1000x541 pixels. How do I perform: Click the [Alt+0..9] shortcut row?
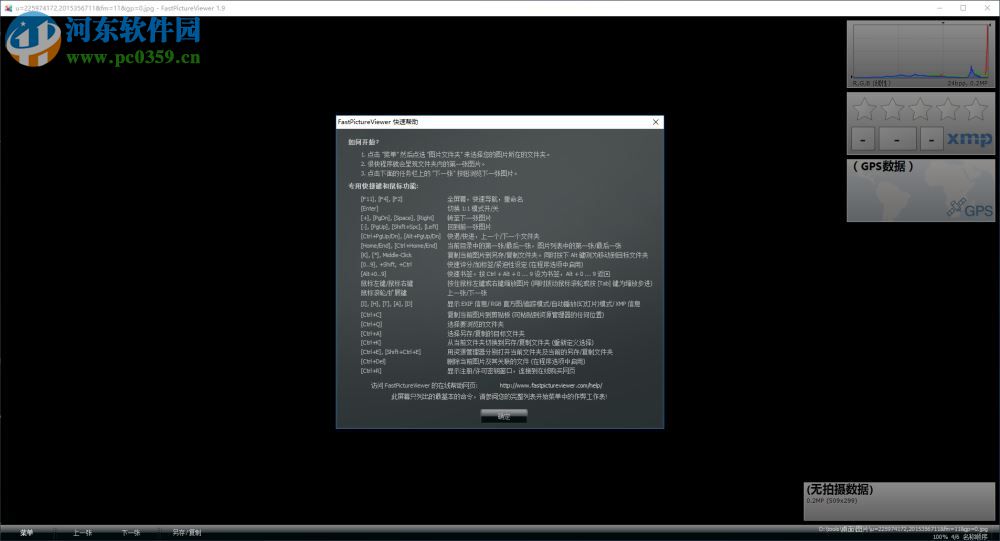click(485, 274)
